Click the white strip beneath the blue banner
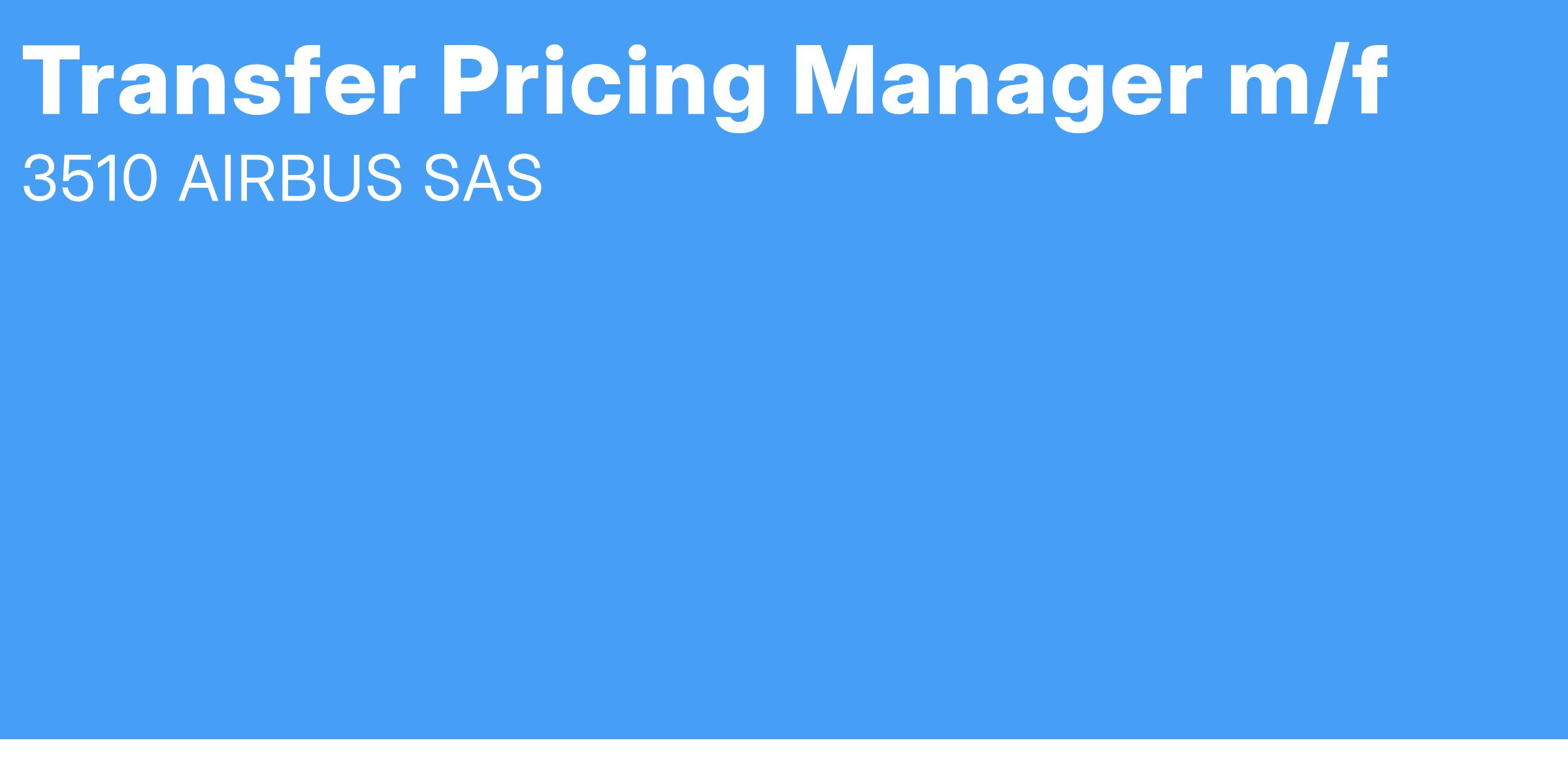This screenshot has height=766, width=1568. pyautogui.click(x=784, y=752)
